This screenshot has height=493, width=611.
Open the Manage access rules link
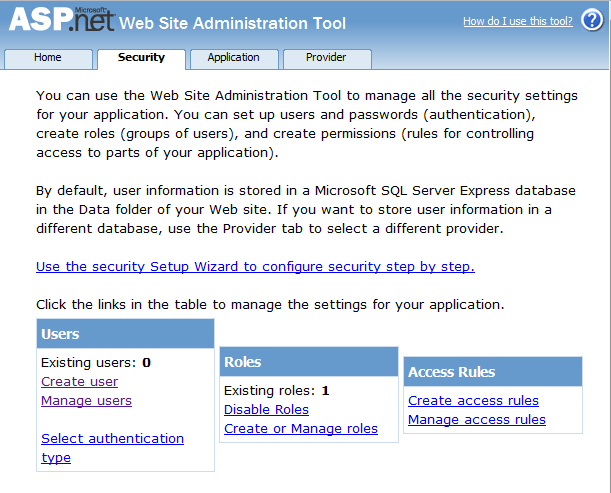click(477, 420)
